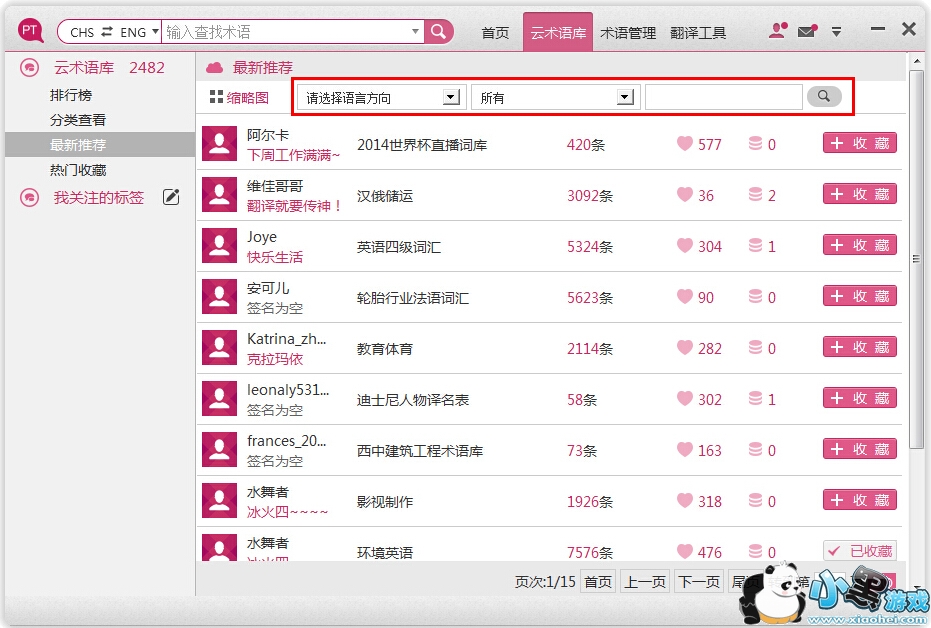The height and width of the screenshot is (628, 931).
Task: Open the top-right dropdown menu arrow
Action: 836,31
